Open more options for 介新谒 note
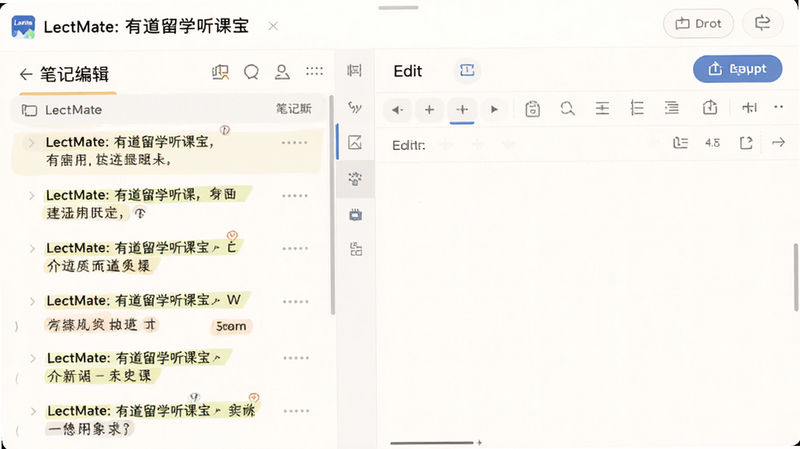 pos(296,358)
